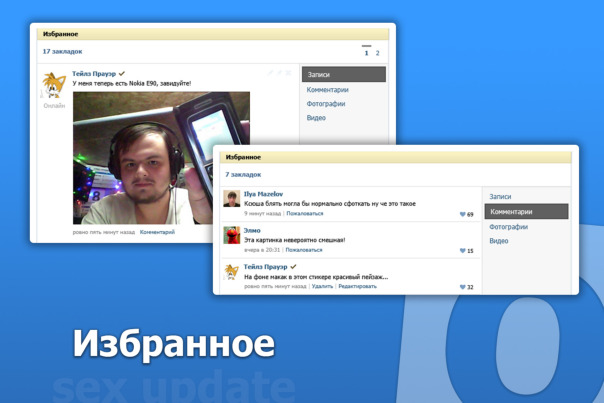The width and height of the screenshot is (604, 403).
Task: Click the comment 'На фоне макак в этом стикере...'
Action: (316, 277)
